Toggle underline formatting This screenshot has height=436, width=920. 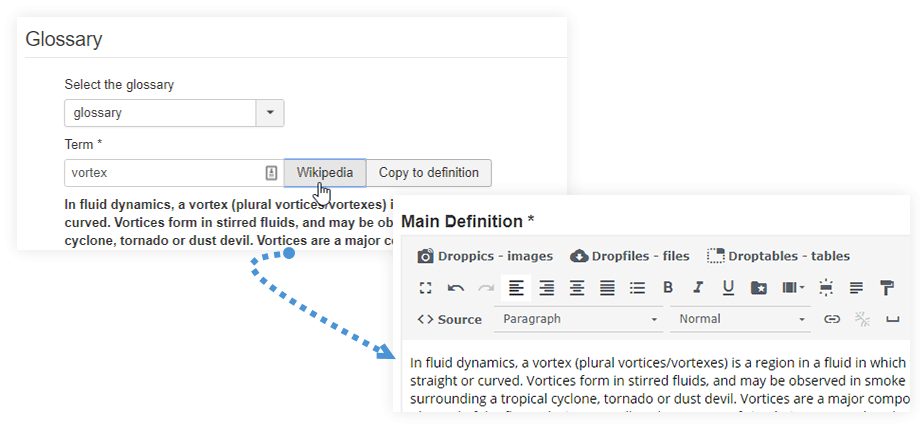coord(728,288)
